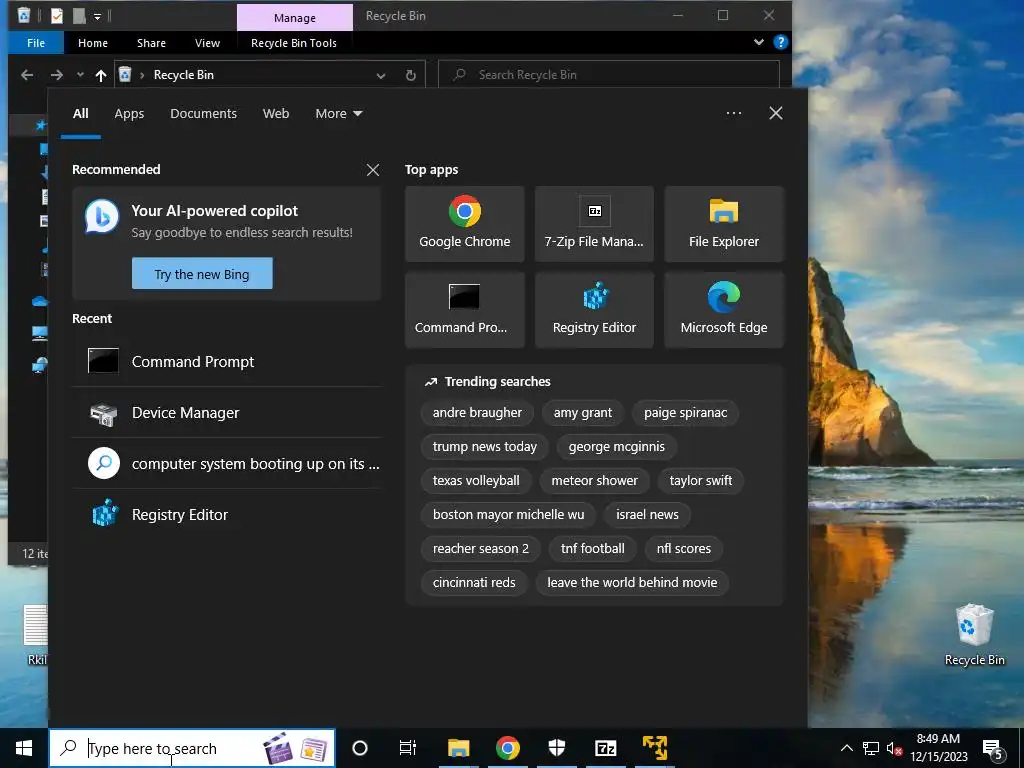Select the All search tab
This screenshot has width=1024, height=768.
tap(81, 114)
